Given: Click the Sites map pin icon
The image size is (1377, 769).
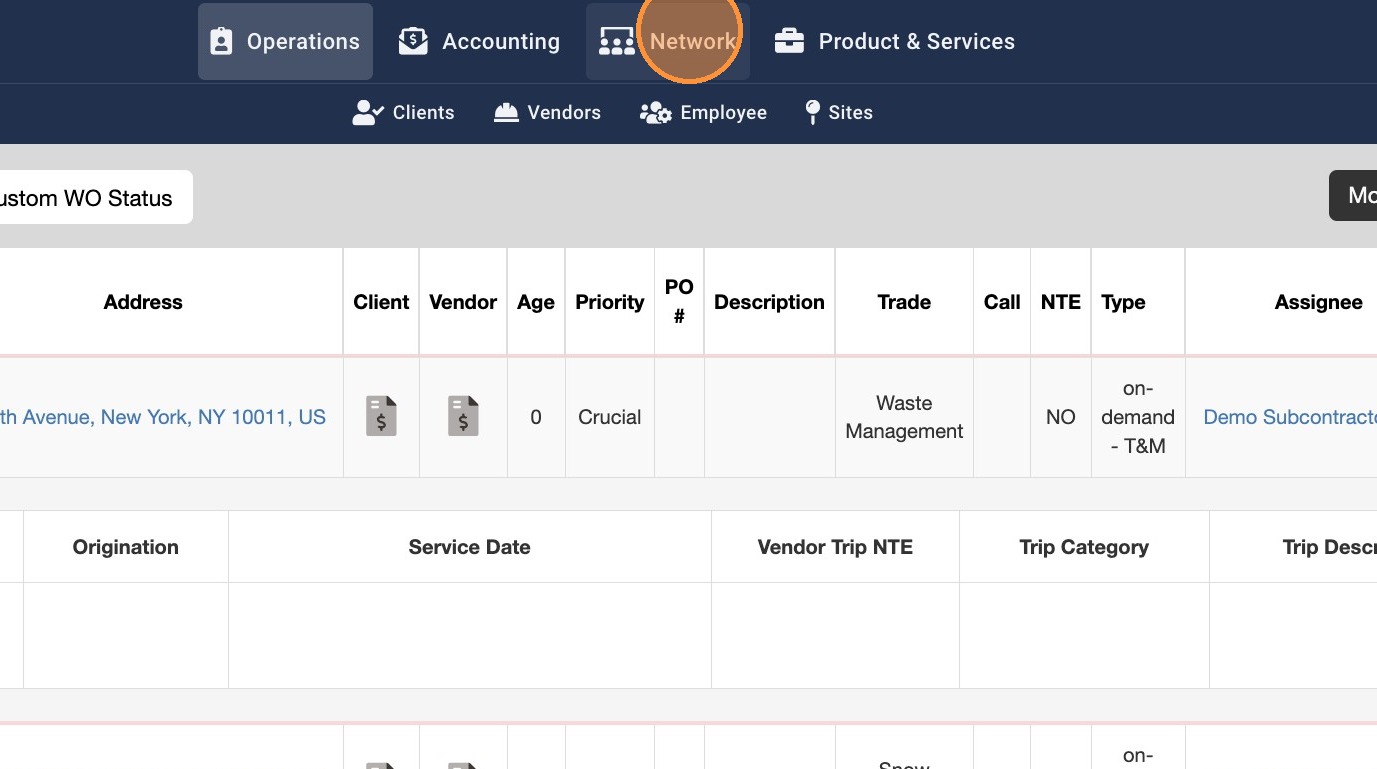Looking at the screenshot, I should point(812,112).
